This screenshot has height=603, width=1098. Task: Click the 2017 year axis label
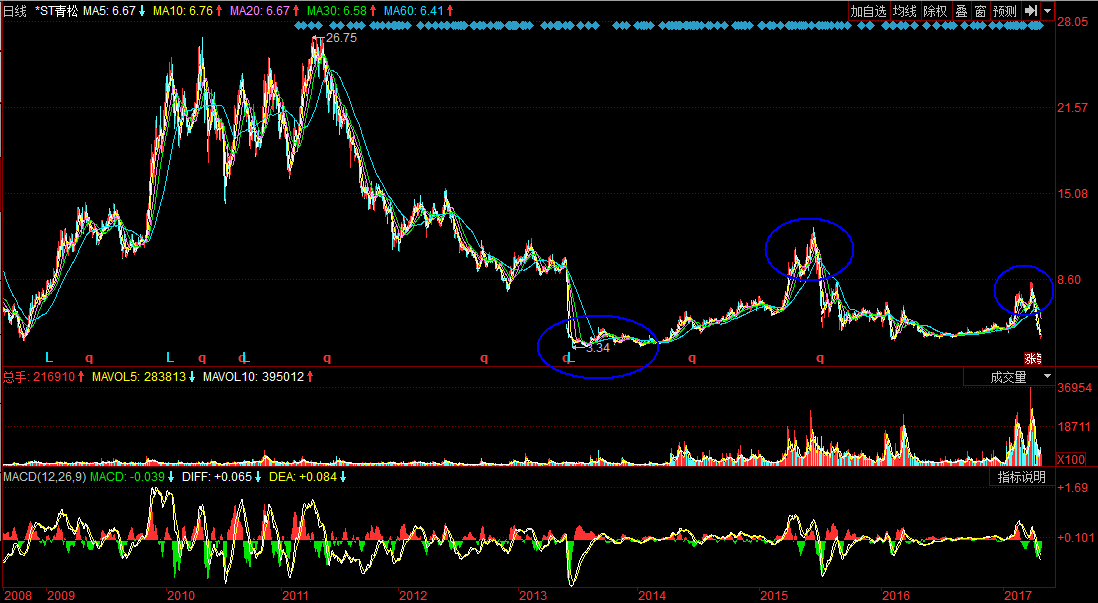pos(1016,595)
